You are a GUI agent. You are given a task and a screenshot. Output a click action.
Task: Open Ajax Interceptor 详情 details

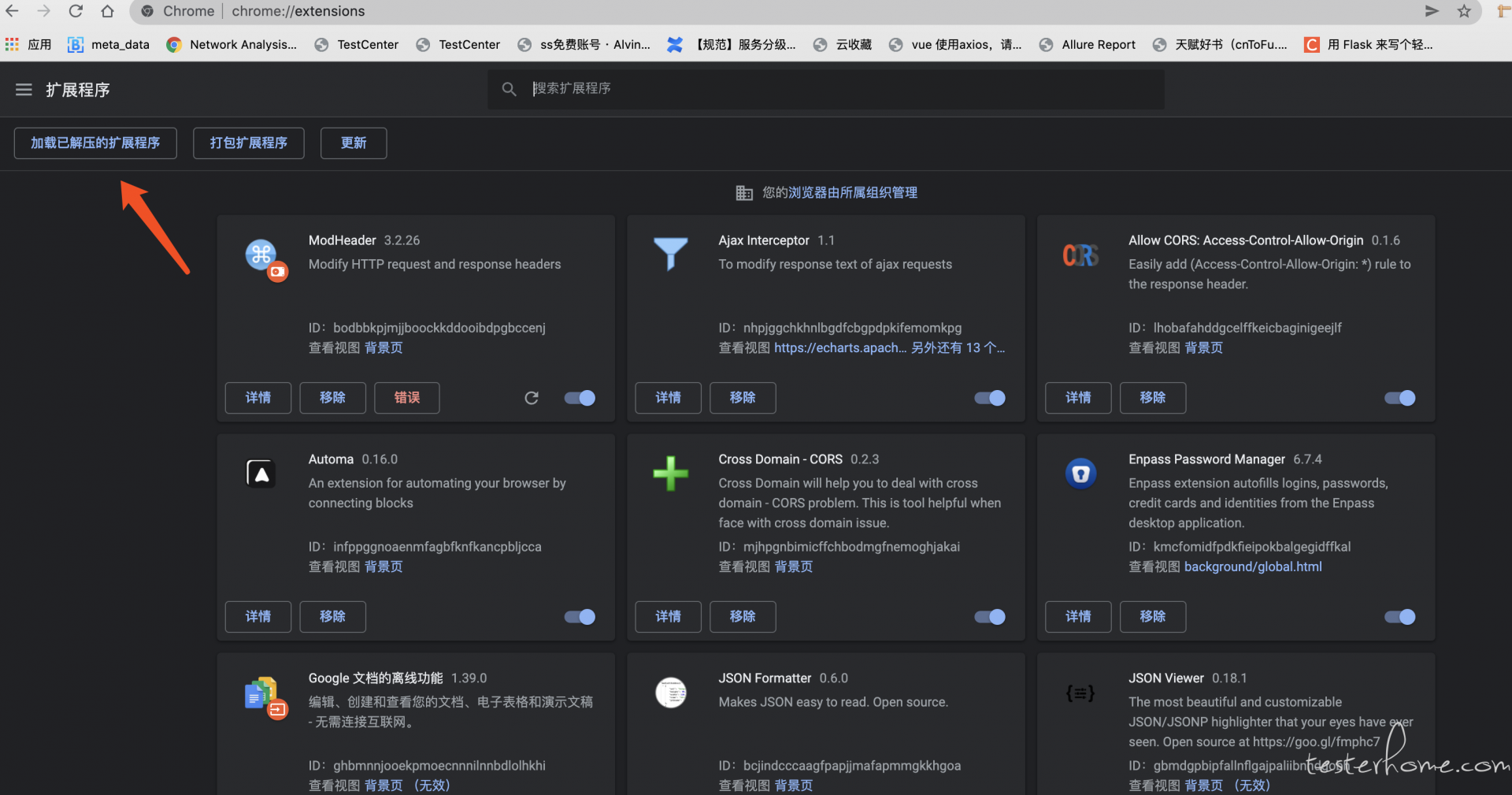pyautogui.click(x=669, y=398)
